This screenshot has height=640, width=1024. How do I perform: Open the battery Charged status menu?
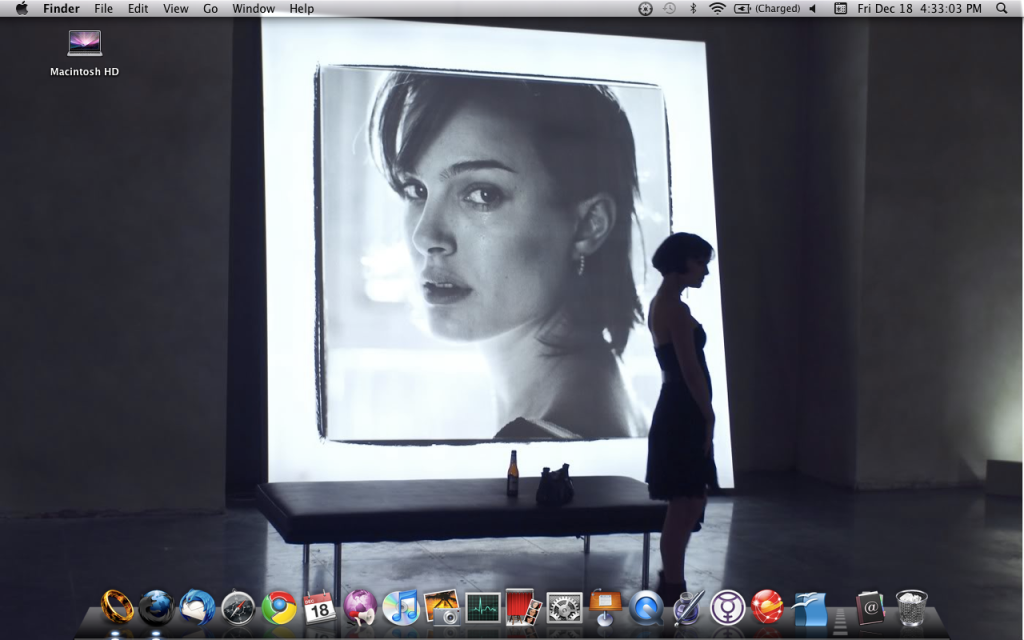[x=767, y=8]
